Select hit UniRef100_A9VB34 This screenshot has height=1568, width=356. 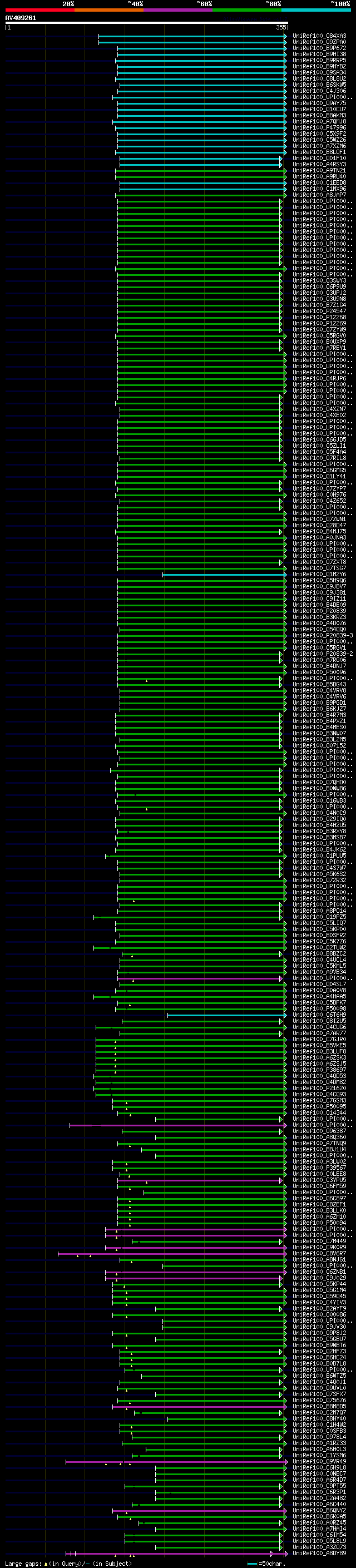319,972
